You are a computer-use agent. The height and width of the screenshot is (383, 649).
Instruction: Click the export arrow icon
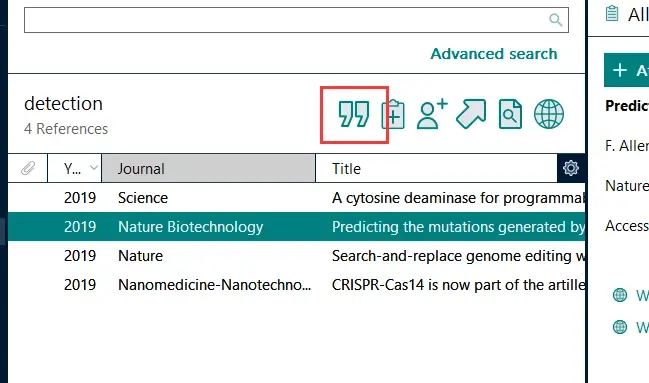(x=471, y=114)
